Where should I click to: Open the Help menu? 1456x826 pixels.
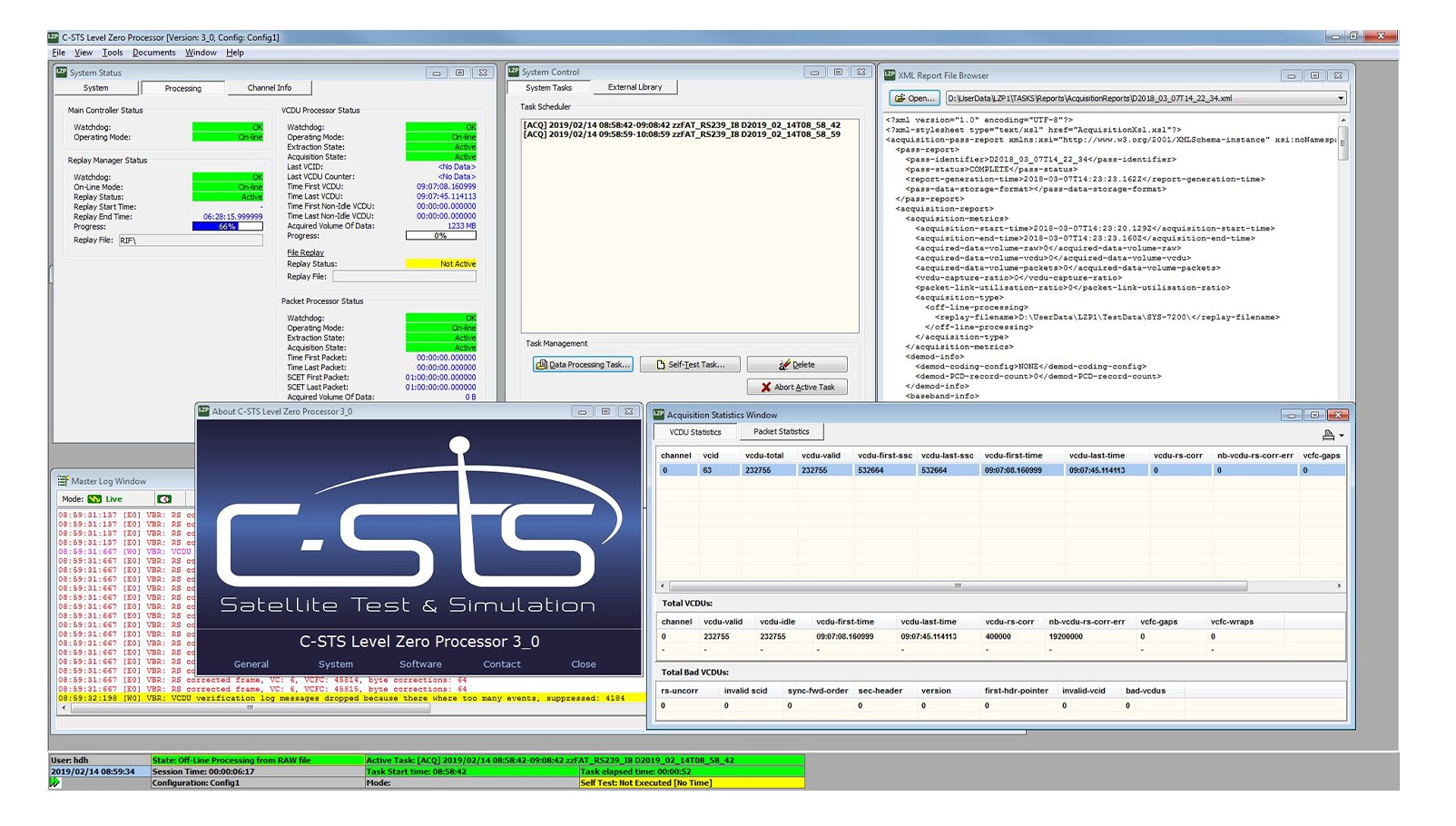(x=235, y=53)
